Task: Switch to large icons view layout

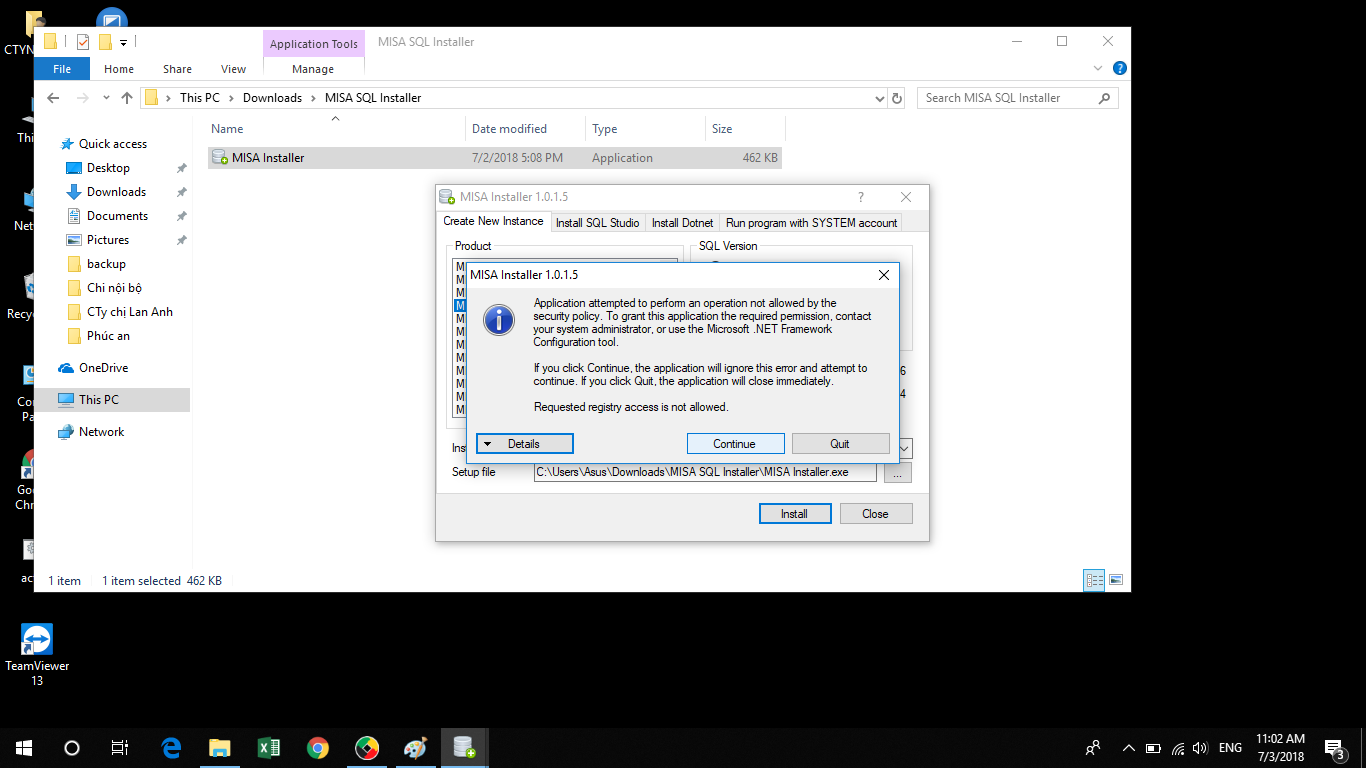Action: pos(1116,580)
